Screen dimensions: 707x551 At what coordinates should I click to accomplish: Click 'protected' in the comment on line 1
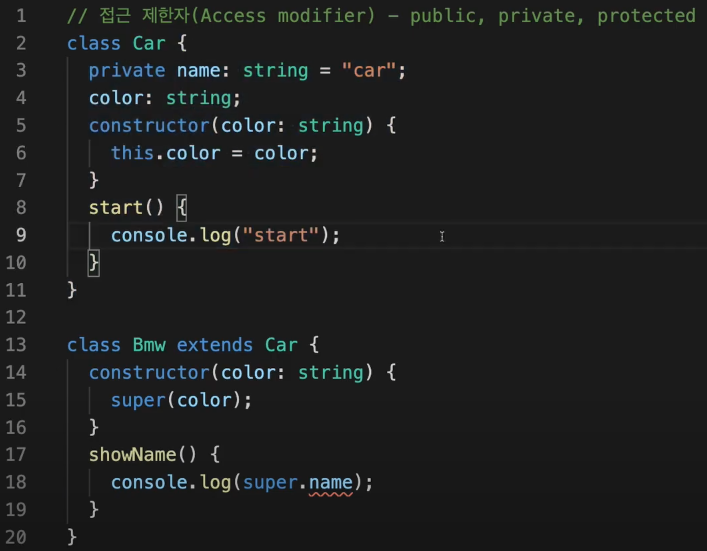(647, 16)
